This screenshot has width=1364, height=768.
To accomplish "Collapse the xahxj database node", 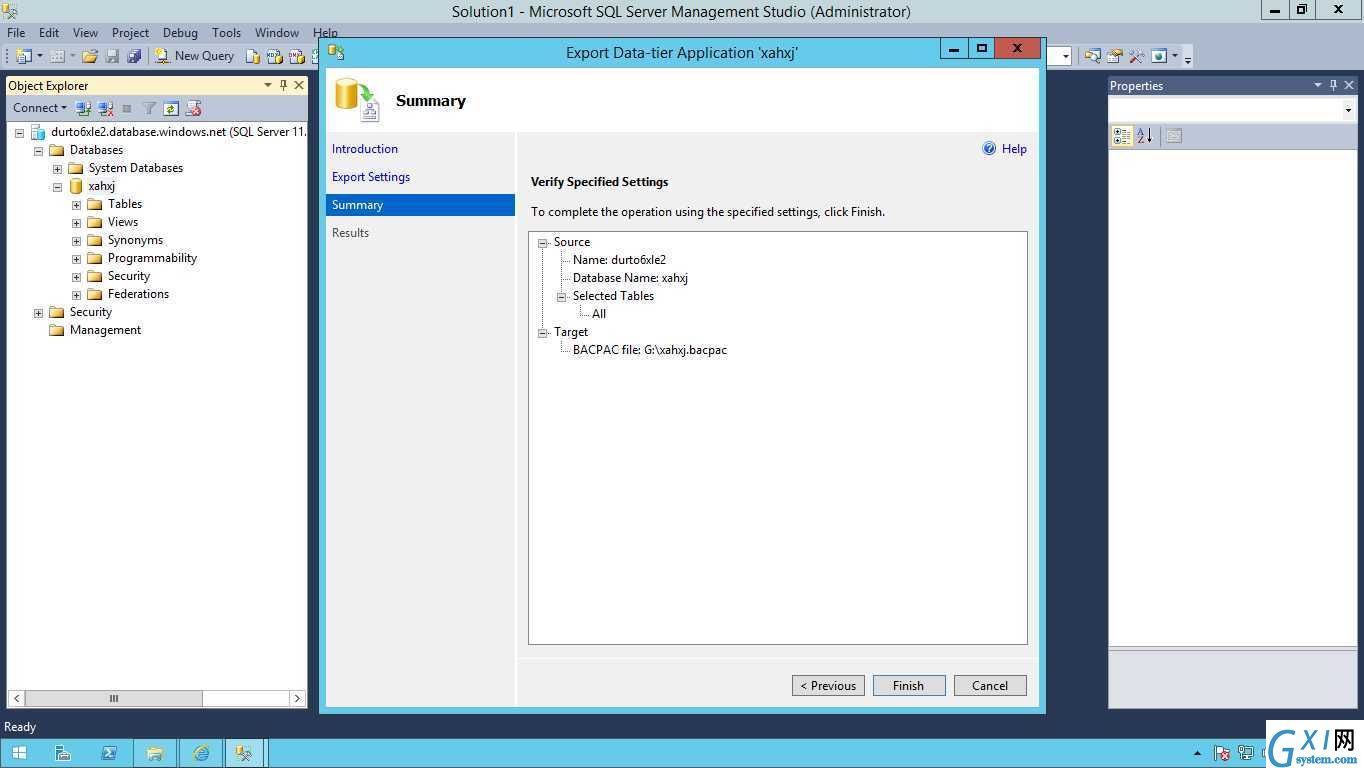I will (57, 186).
